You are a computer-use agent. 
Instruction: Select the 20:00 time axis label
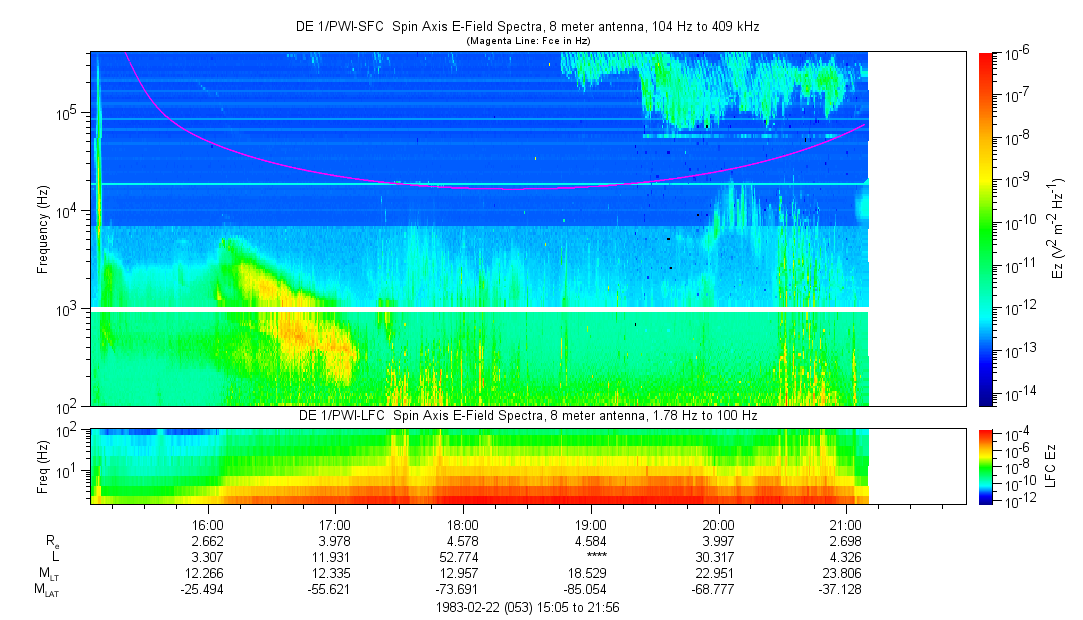719,524
